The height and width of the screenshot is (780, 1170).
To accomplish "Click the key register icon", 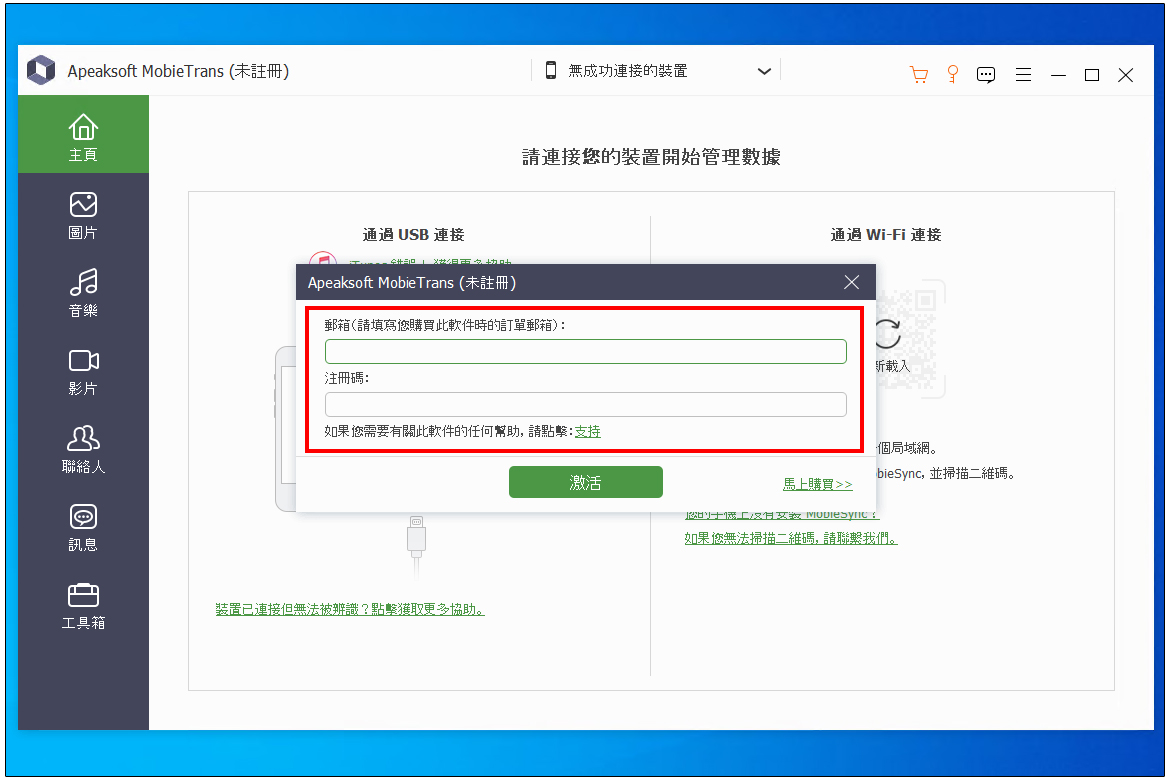I will pyautogui.click(x=952, y=74).
